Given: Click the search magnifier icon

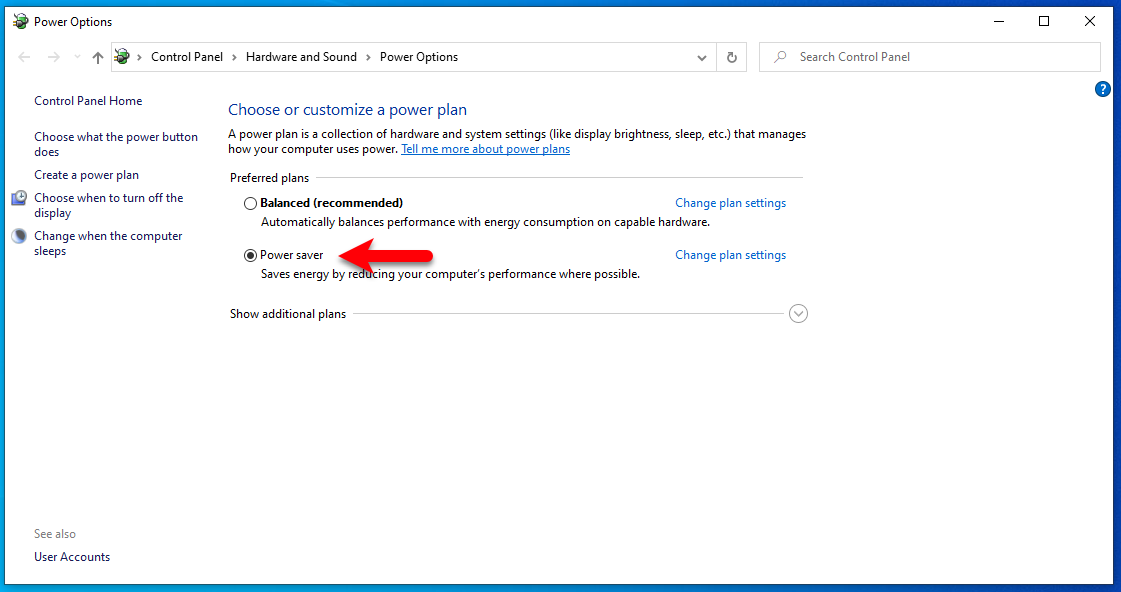Looking at the screenshot, I should 781,57.
